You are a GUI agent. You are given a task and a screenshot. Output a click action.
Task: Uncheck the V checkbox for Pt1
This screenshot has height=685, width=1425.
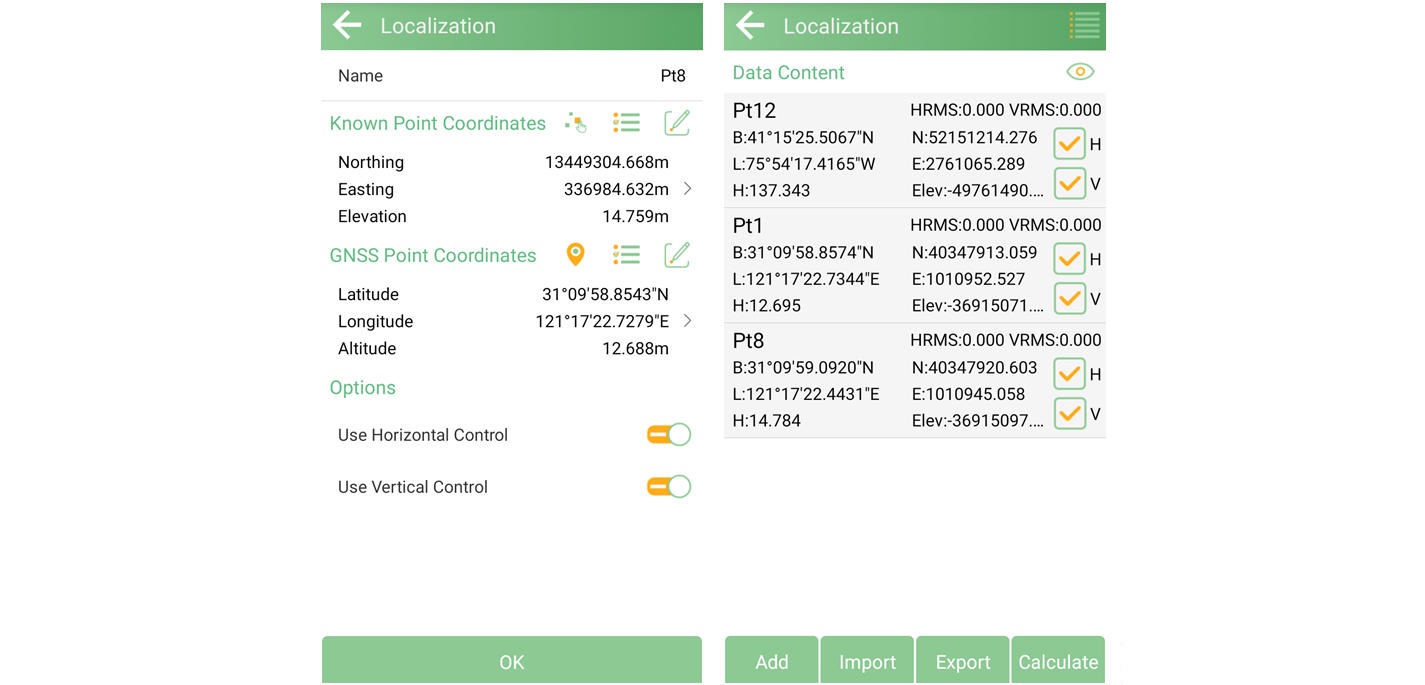click(1069, 298)
